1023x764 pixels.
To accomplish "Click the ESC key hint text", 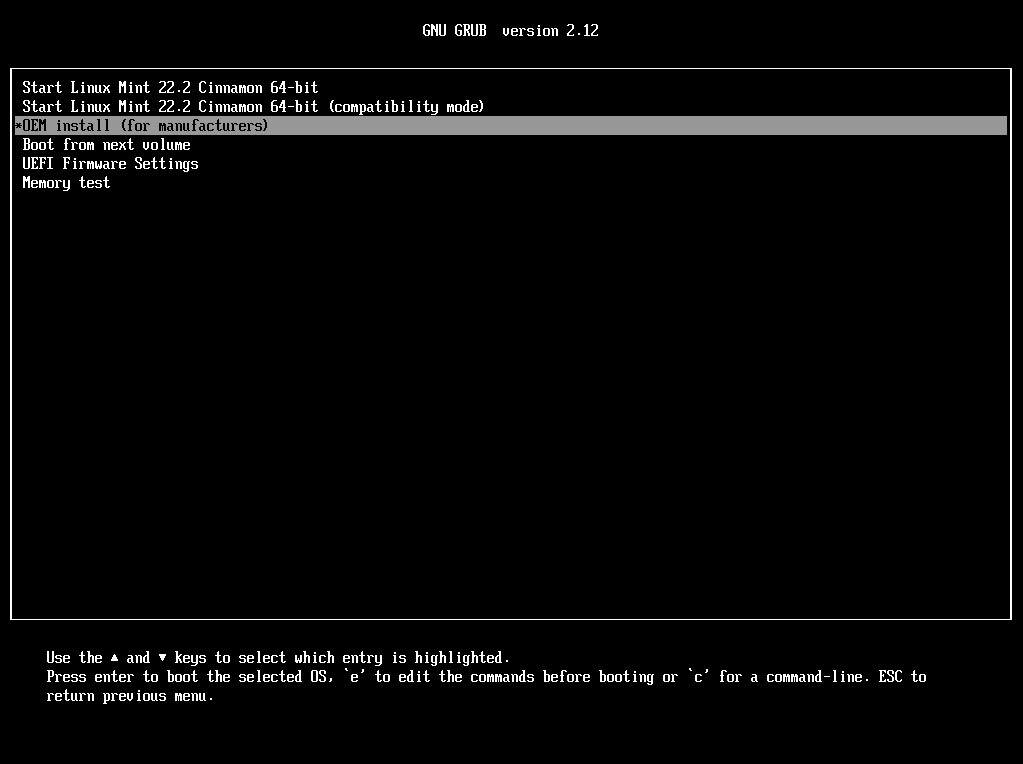I will 890,677.
